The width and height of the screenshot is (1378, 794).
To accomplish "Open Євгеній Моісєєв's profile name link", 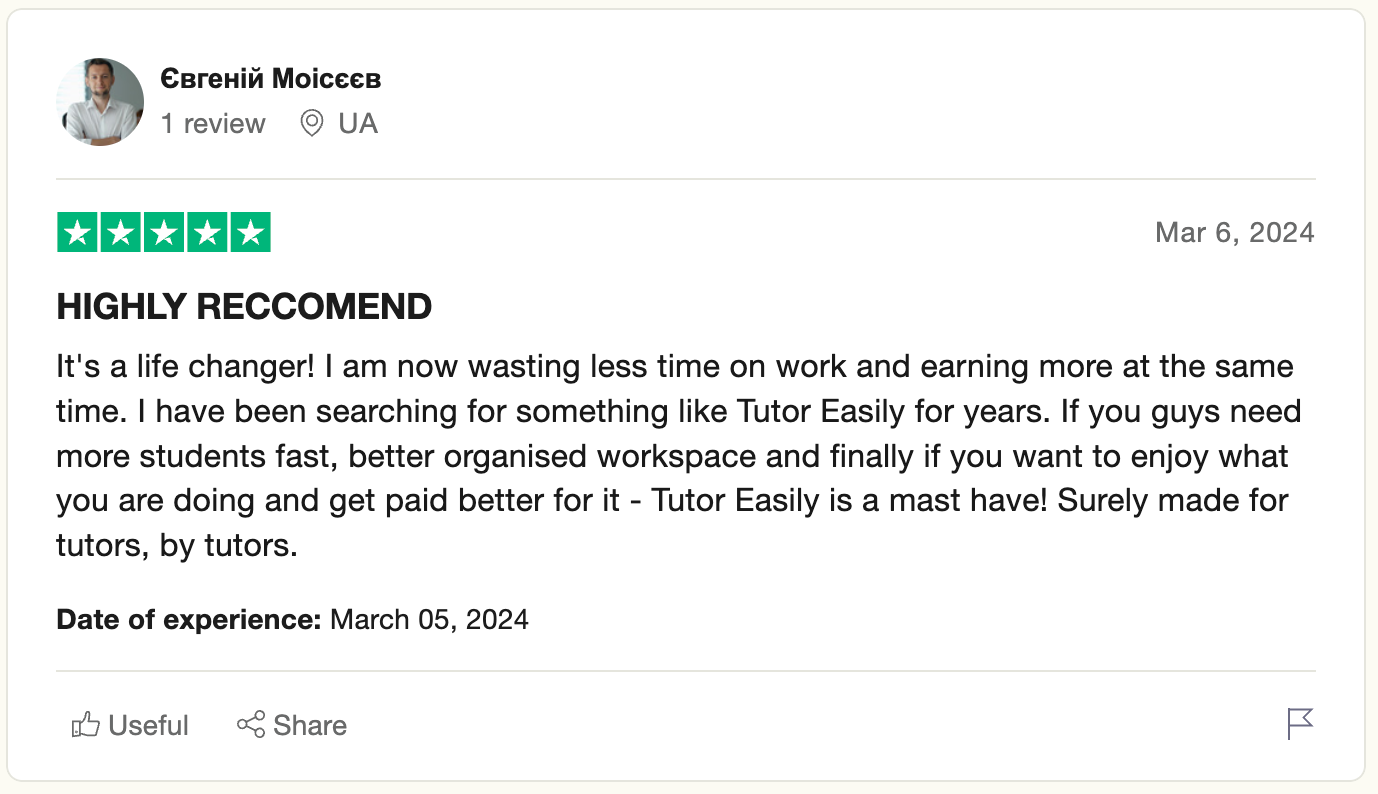I will (270, 79).
